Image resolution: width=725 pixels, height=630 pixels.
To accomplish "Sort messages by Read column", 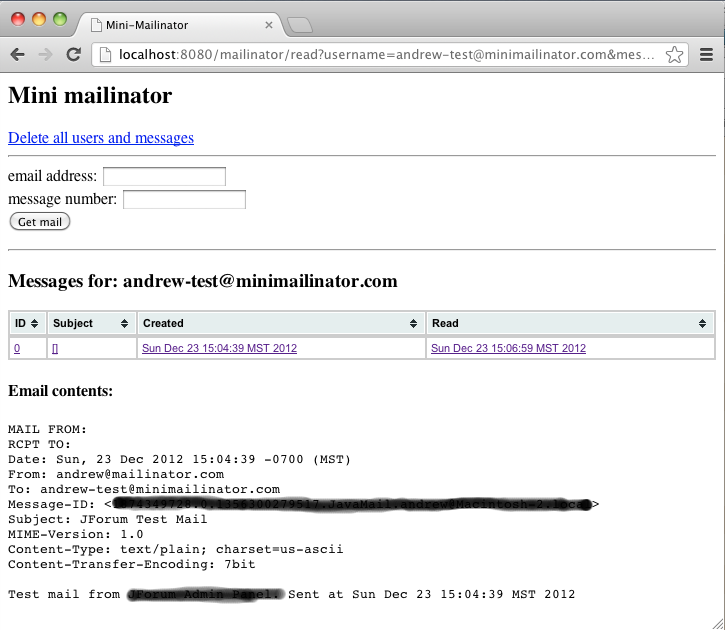I will pos(569,323).
